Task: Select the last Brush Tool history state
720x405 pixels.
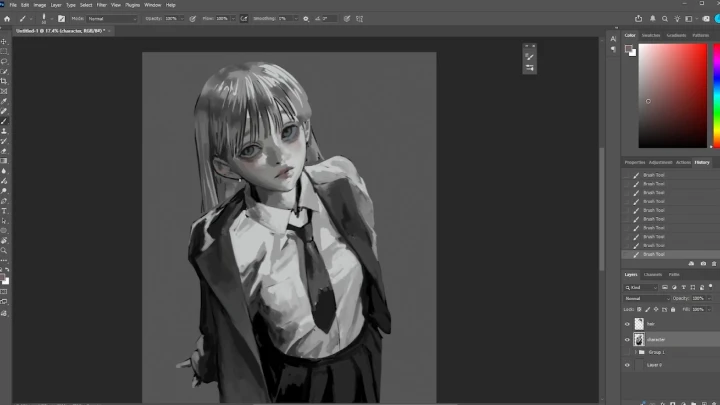Action: pos(671,254)
